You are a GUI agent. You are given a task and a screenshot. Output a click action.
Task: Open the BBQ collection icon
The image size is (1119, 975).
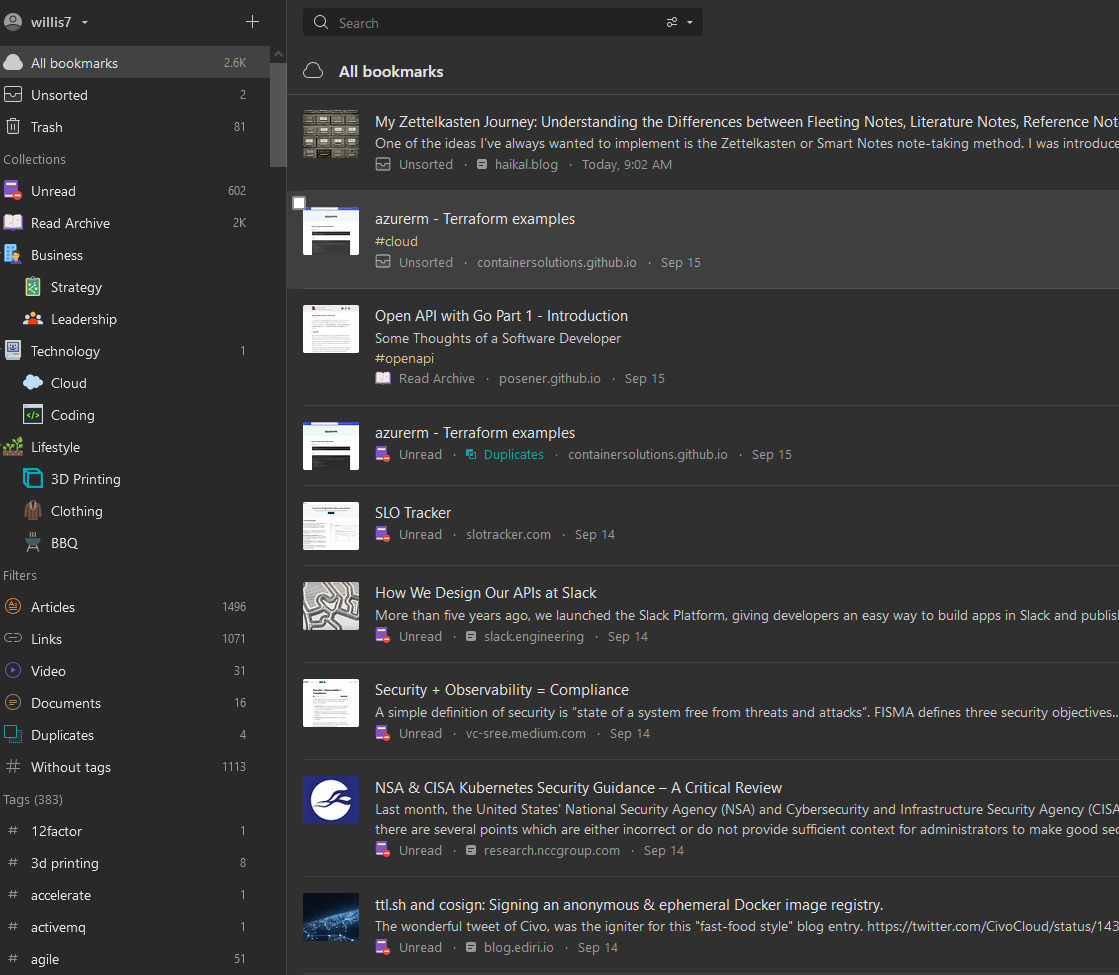(x=33, y=542)
